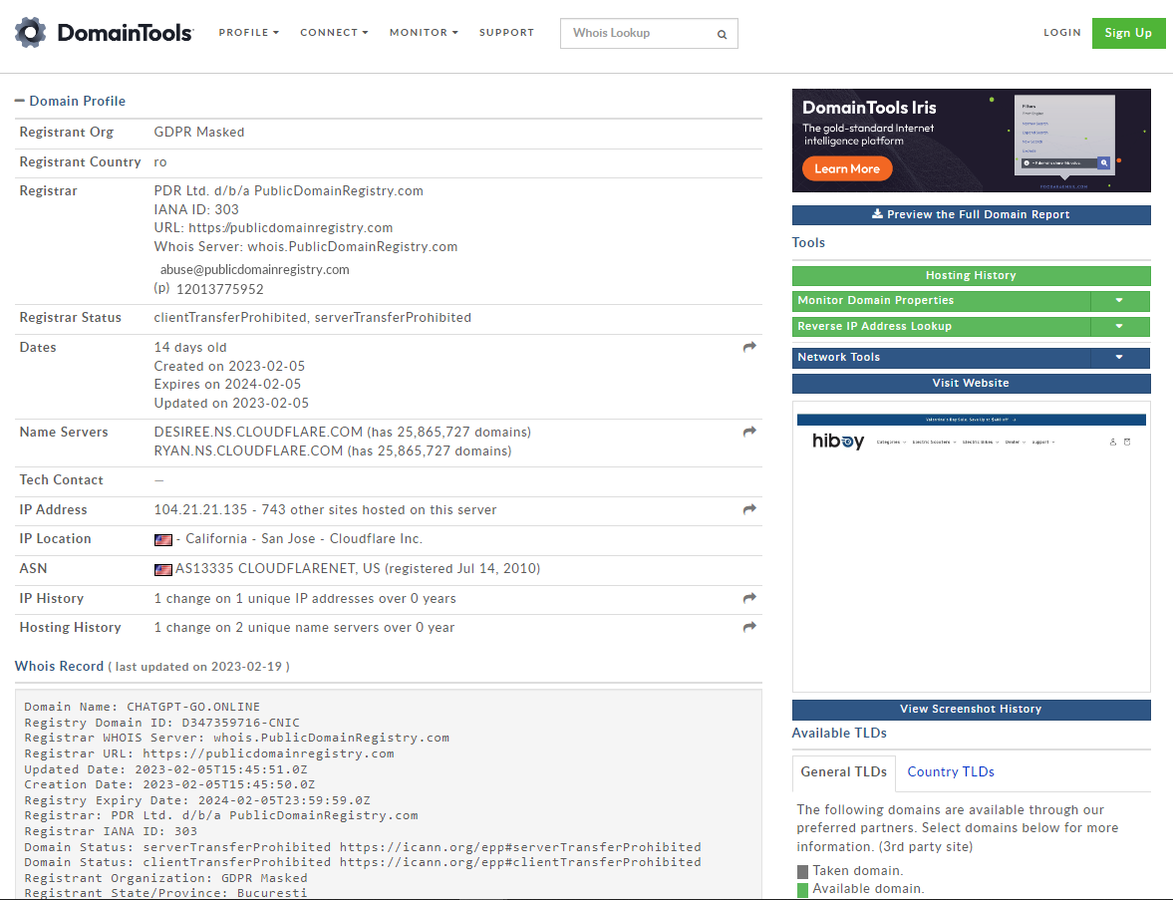Screen dimensions: 1173x900
Task: Click the hiboy website screenshot thumbnail
Action: 971,546
